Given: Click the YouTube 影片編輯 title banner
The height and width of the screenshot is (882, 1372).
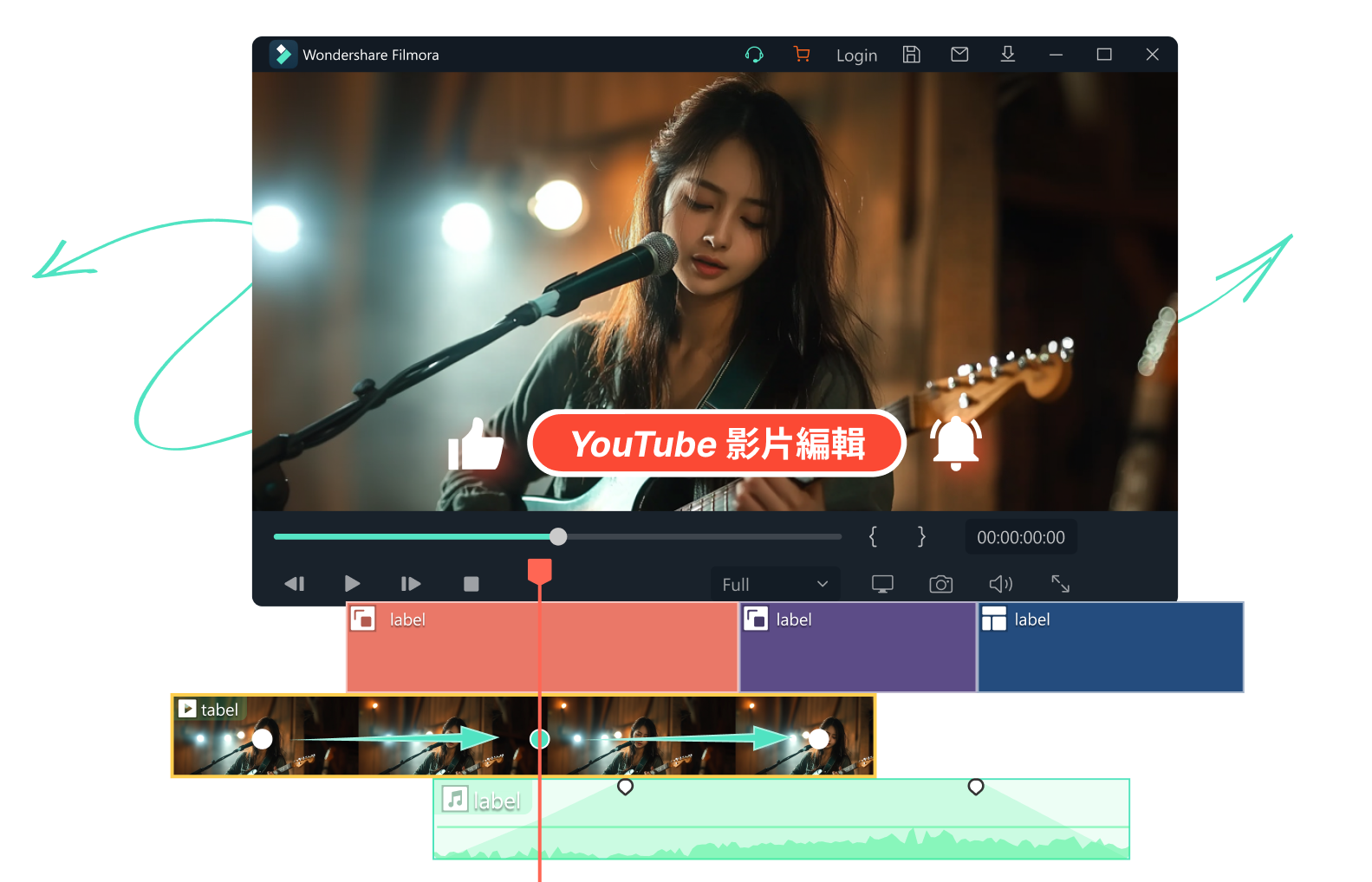Looking at the screenshot, I should [717, 444].
